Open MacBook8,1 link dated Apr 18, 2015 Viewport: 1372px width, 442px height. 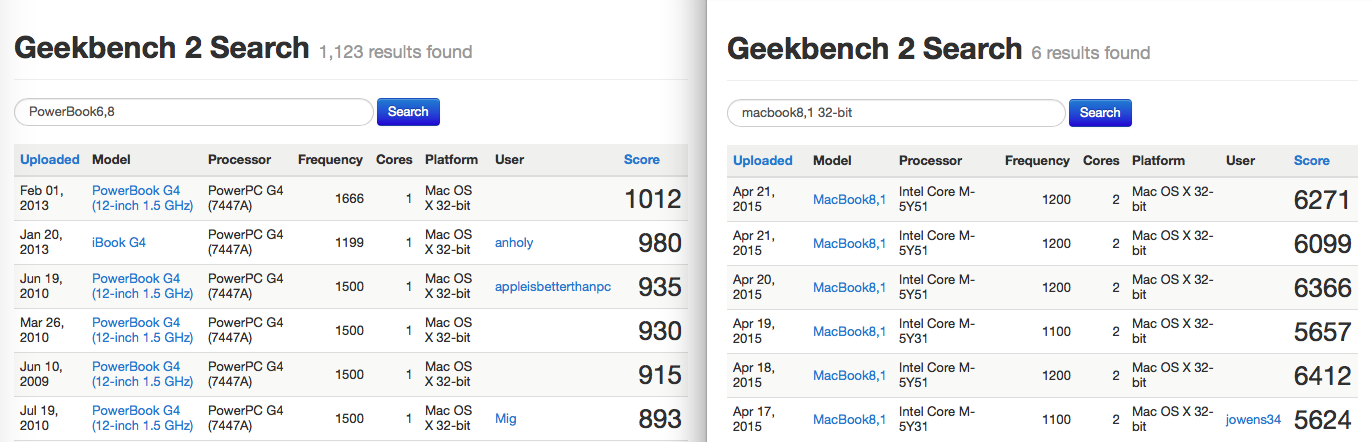pyautogui.click(x=850, y=376)
